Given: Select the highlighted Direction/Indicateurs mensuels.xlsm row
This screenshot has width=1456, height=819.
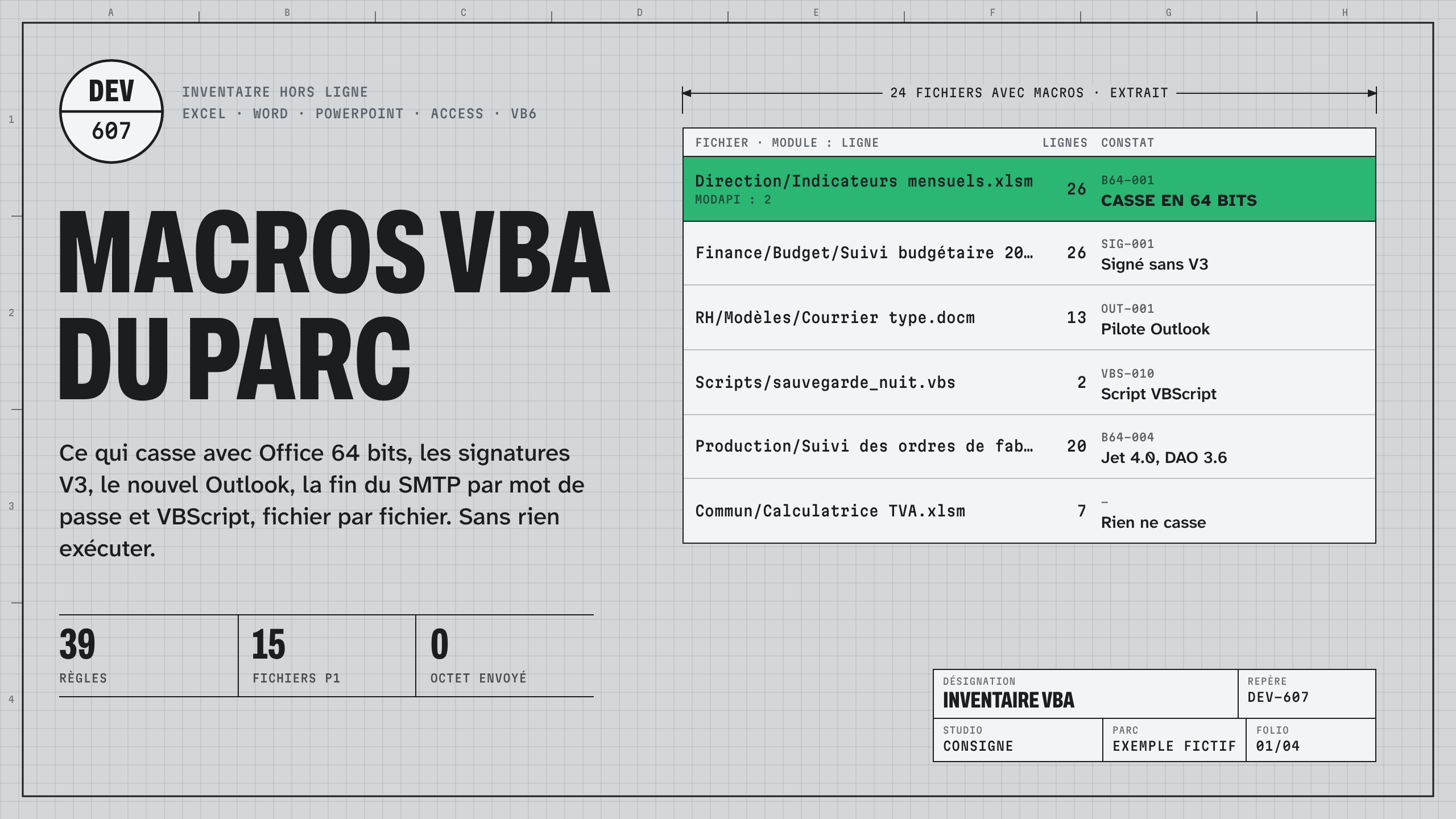Looking at the screenshot, I should (x=1029, y=189).
